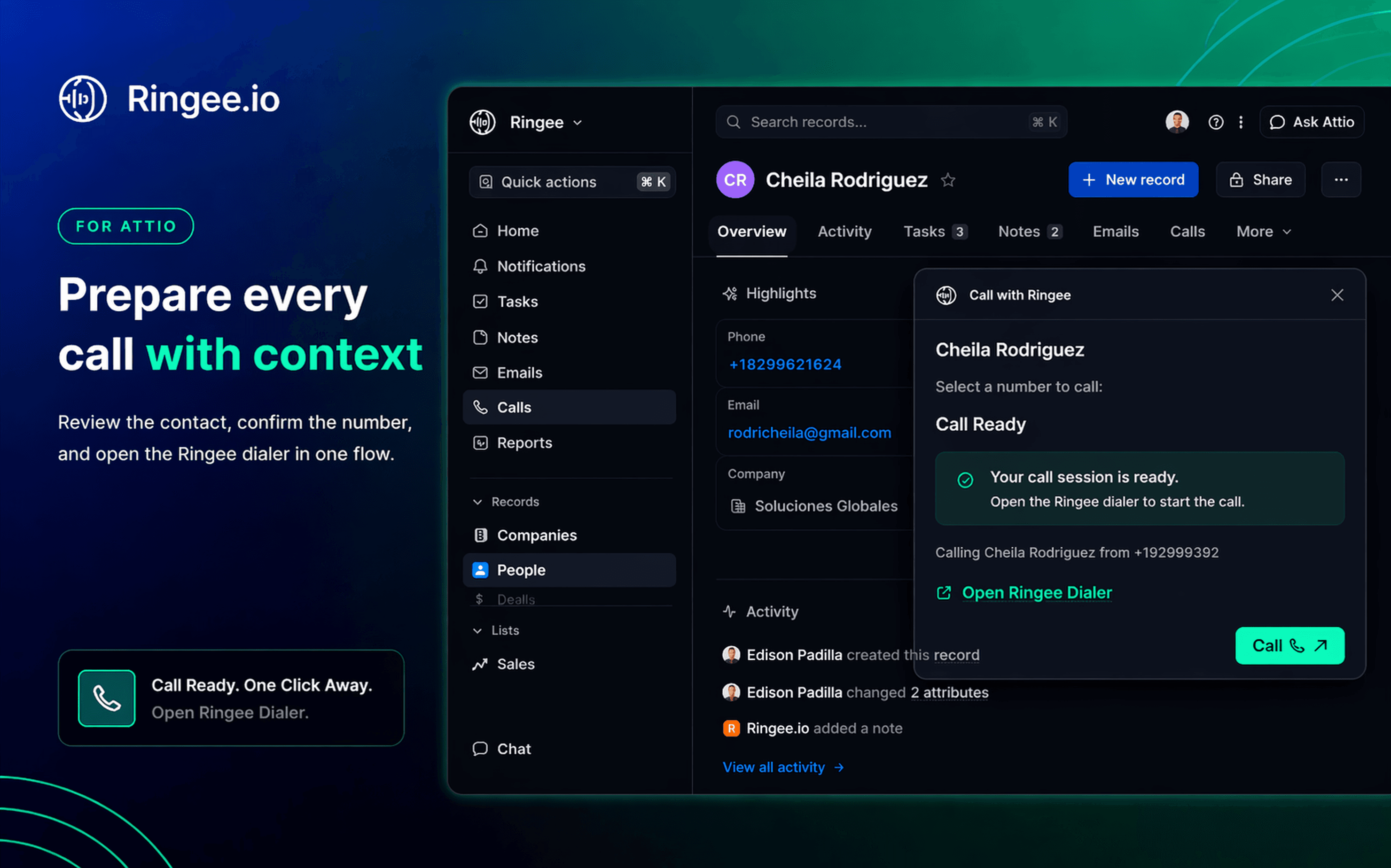Viewport: 1391px width, 868px height.
Task: Switch to the Overview tab
Action: 752,232
